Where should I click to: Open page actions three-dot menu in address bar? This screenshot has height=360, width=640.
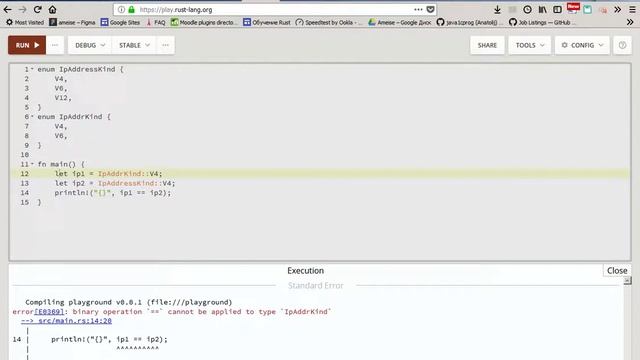418,9
